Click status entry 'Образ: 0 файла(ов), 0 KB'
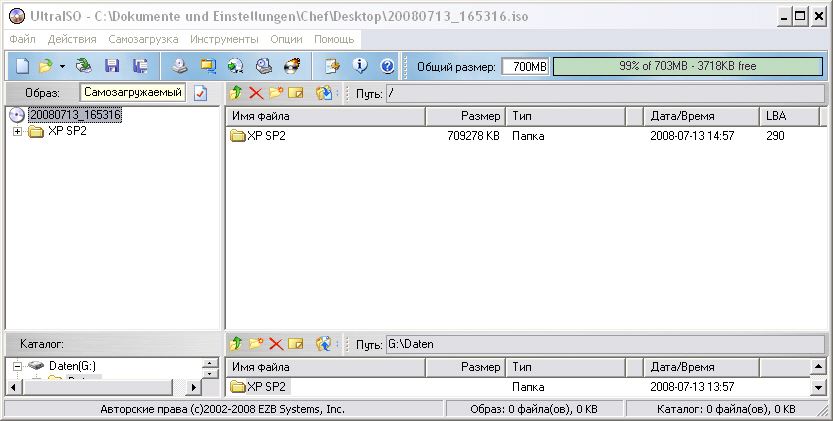 point(534,409)
